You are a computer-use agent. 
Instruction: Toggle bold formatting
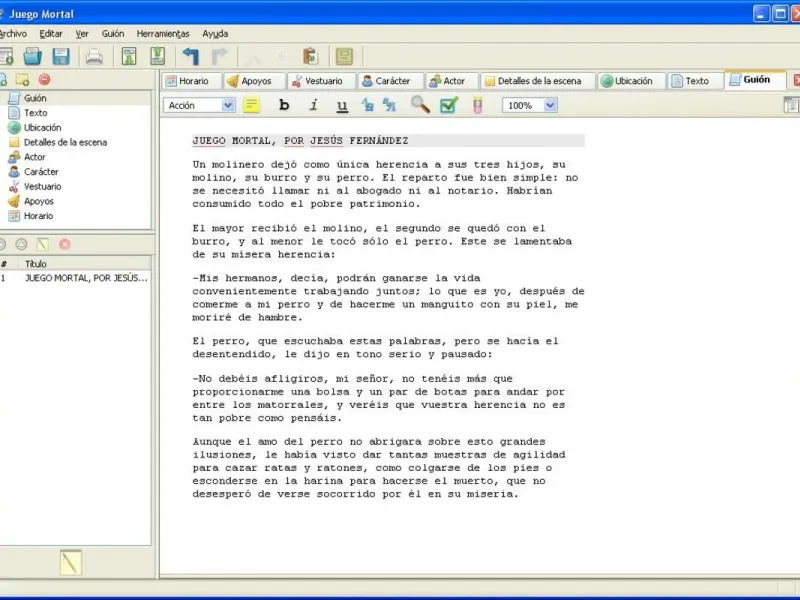click(x=284, y=105)
